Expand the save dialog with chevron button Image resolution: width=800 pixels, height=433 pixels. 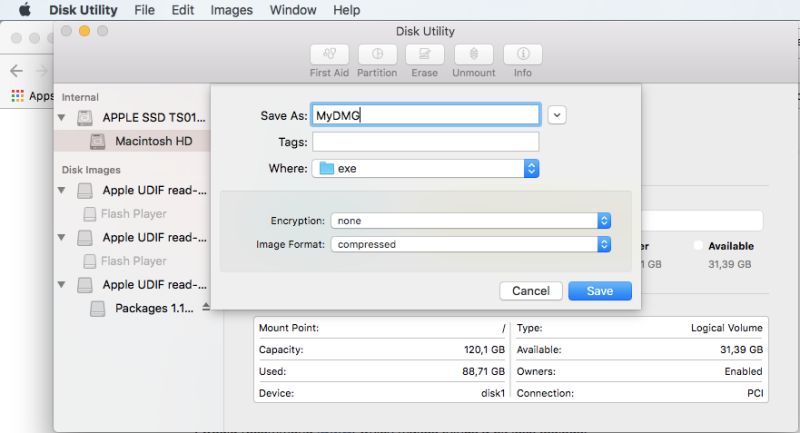557,115
